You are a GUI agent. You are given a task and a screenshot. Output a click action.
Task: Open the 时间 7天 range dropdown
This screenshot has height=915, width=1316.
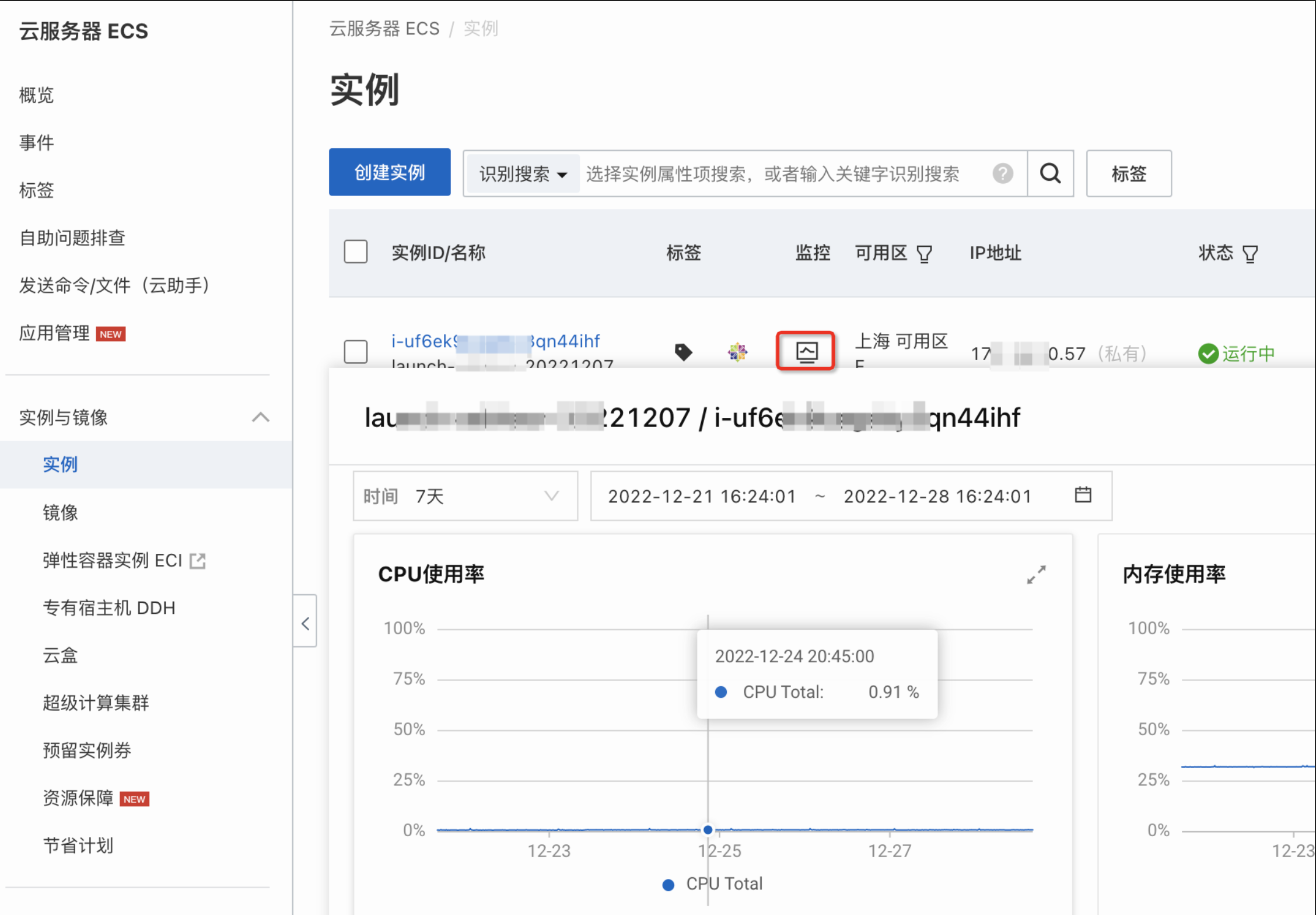pos(465,496)
